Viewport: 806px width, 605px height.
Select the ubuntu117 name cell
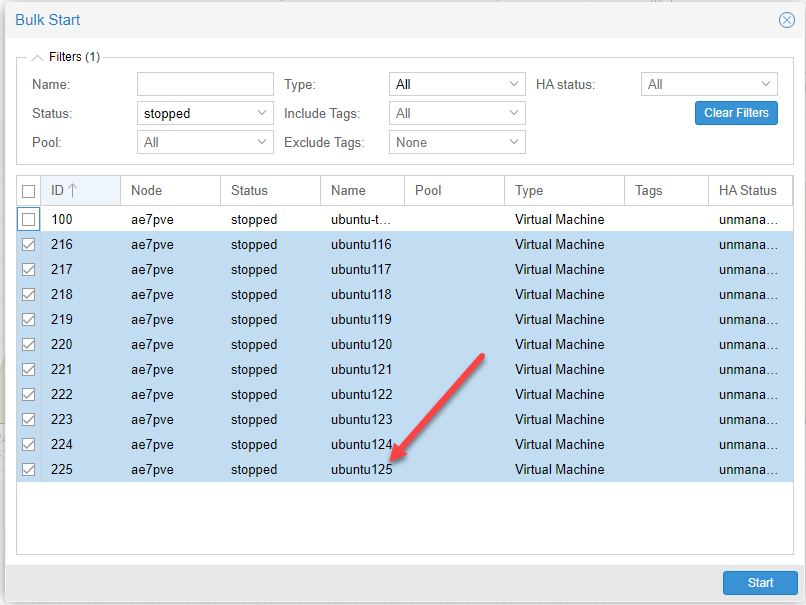[361, 269]
